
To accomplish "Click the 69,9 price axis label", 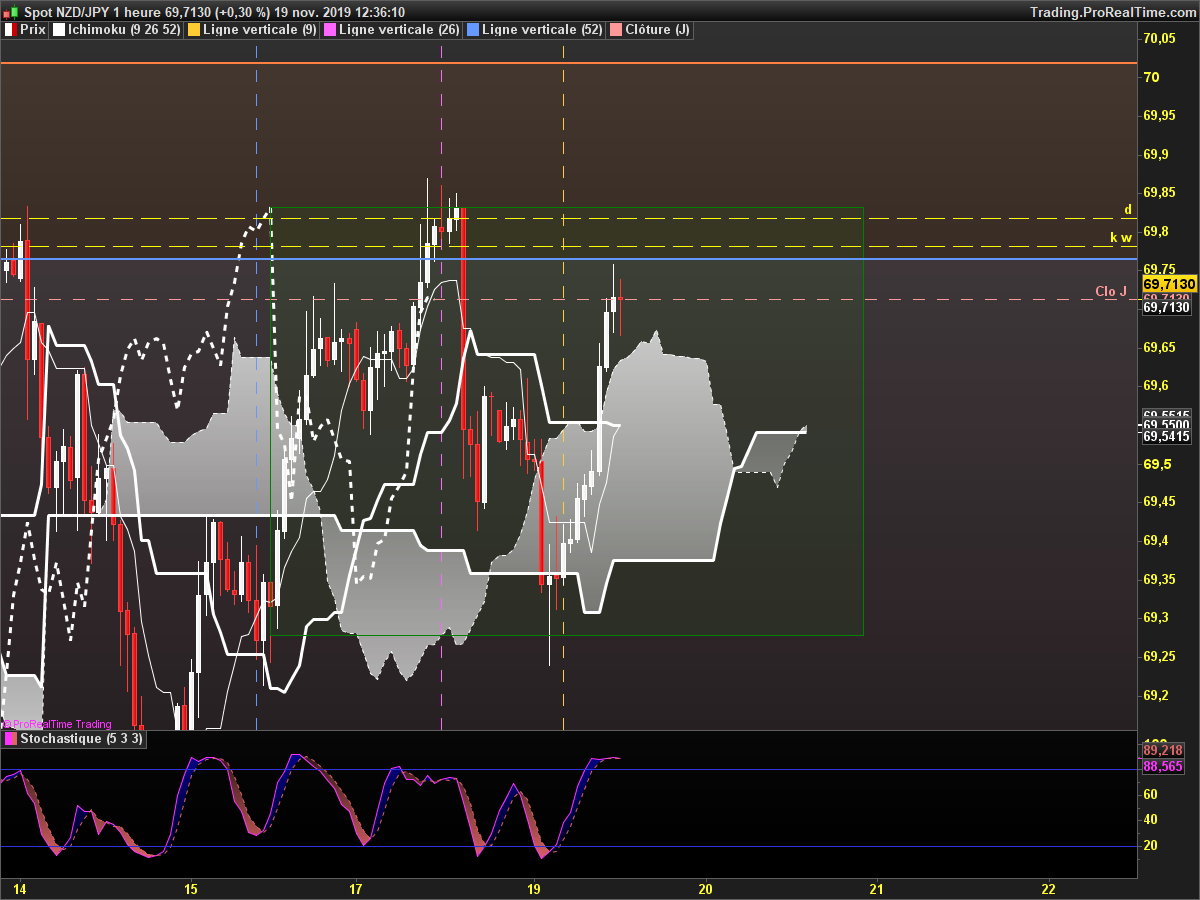I will point(1155,154).
